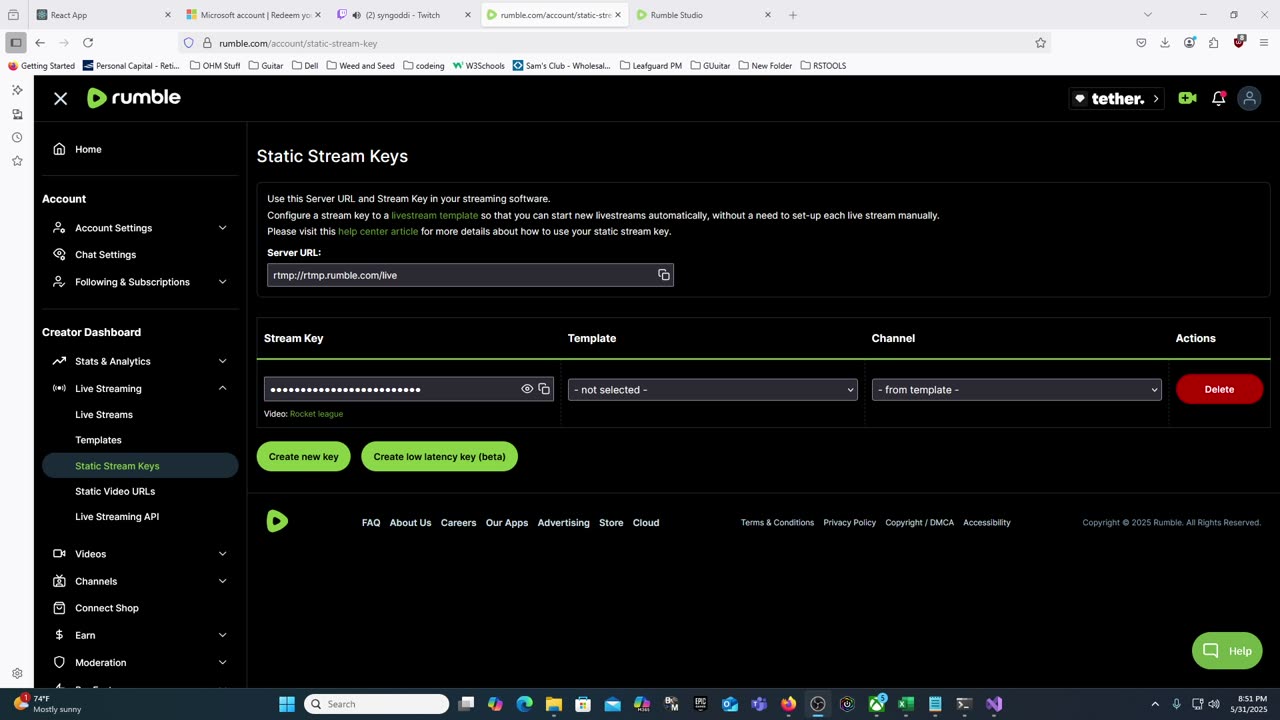
Task: Click the footer Rumble play logo
Action: click(x=278, y=521)
